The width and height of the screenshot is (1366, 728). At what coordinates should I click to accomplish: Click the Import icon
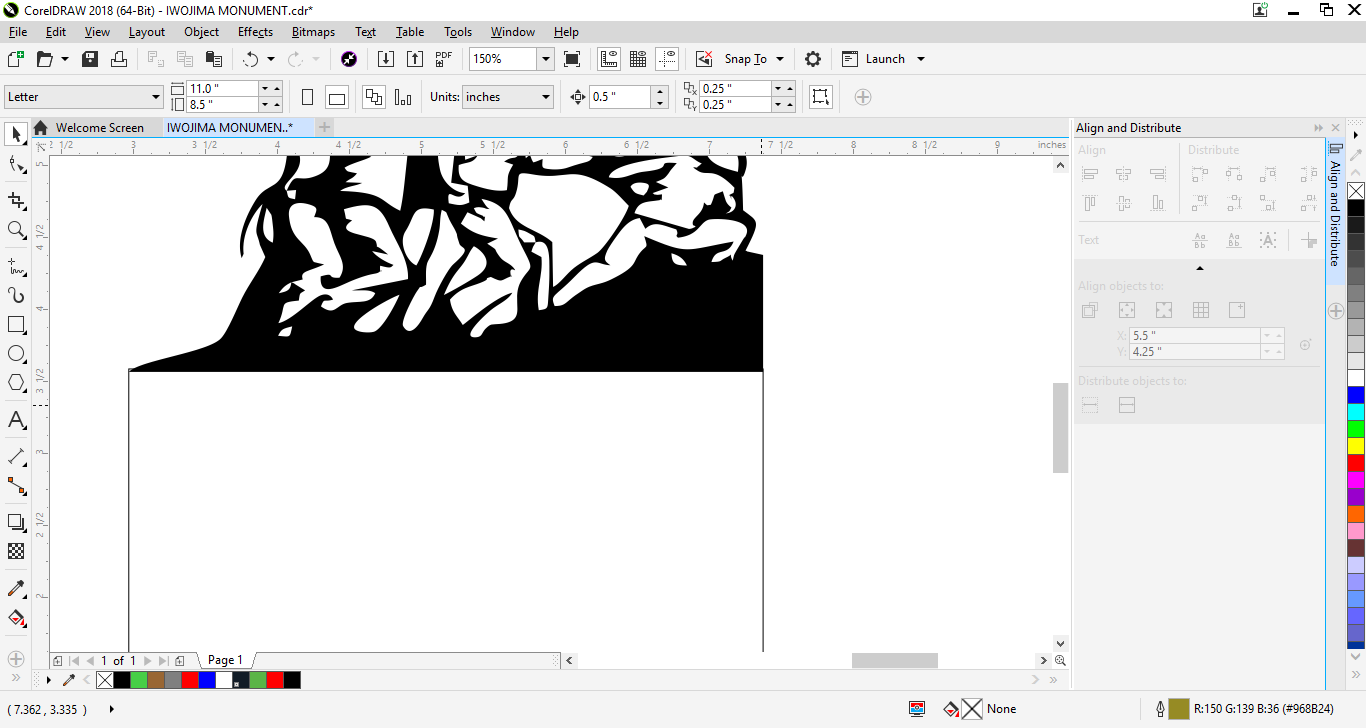click(x=386, y=59)
